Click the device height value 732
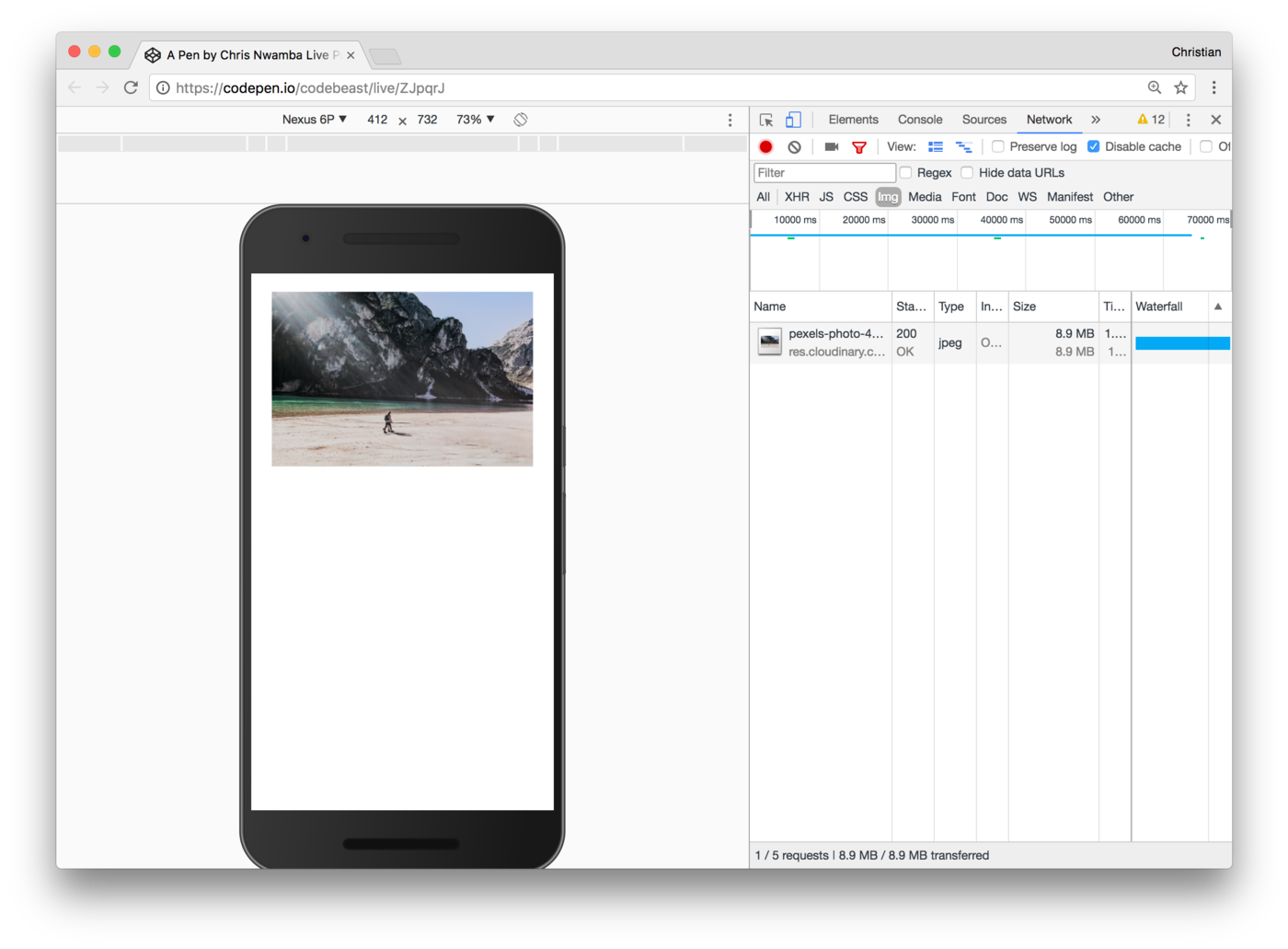Image resolution: width=1288 pixels, height=949 pixels. pos(427,120)
